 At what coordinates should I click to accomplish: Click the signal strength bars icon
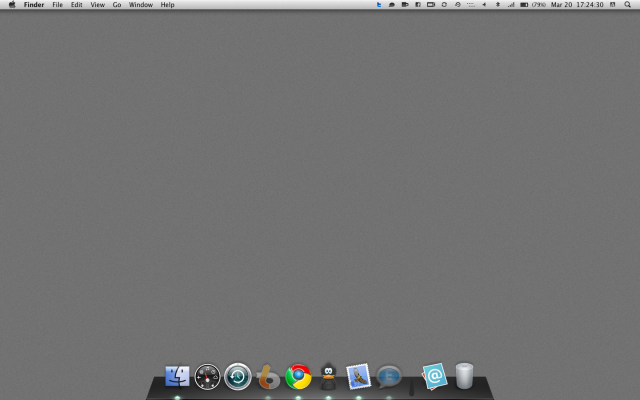[511, 4]
